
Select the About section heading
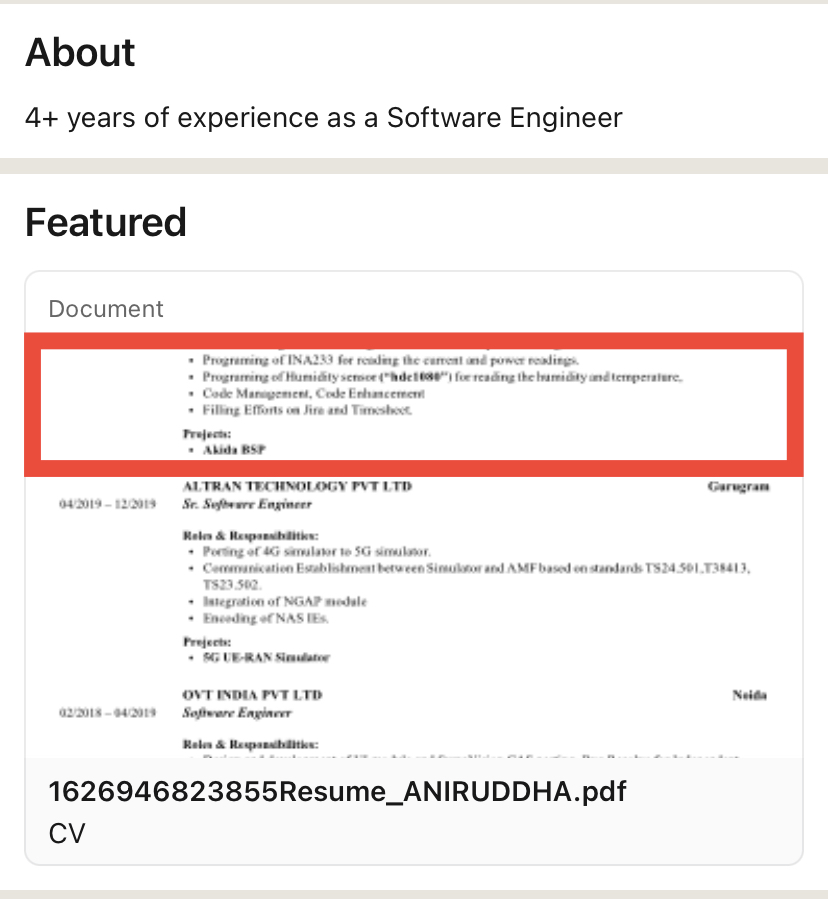click(80, 52)
